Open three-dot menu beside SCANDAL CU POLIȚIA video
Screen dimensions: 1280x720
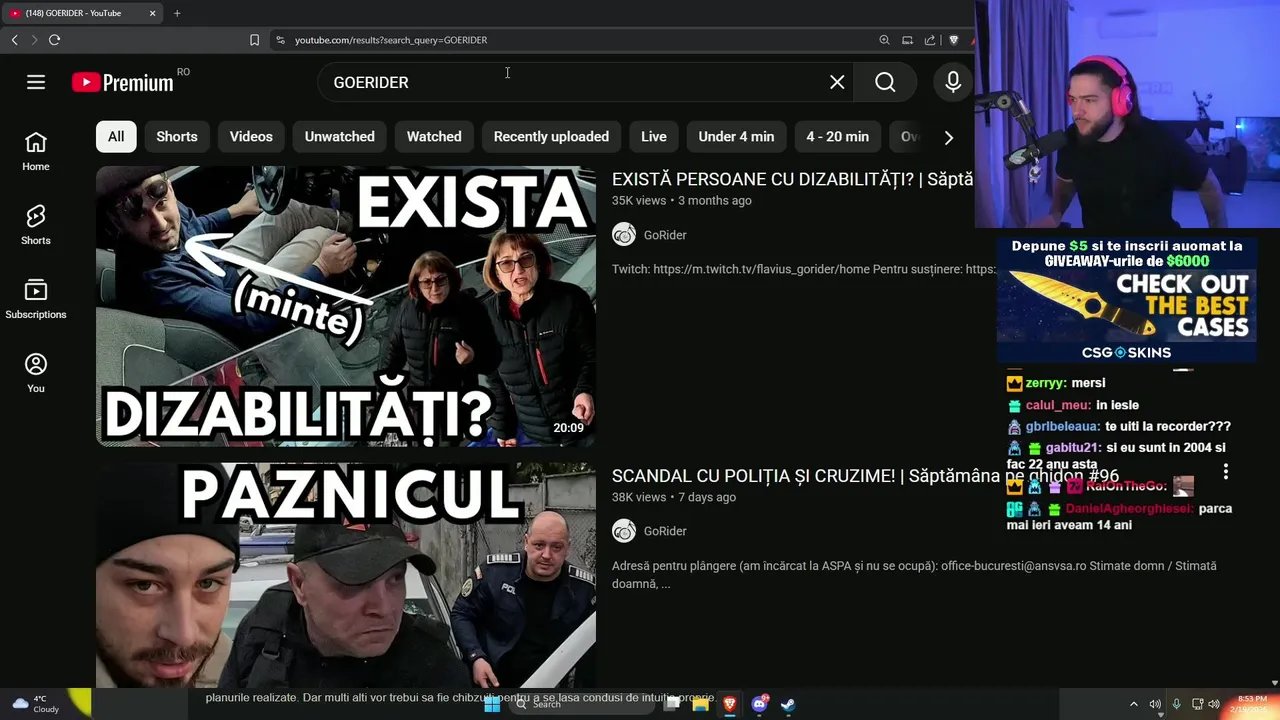(x=1226, y=472)
